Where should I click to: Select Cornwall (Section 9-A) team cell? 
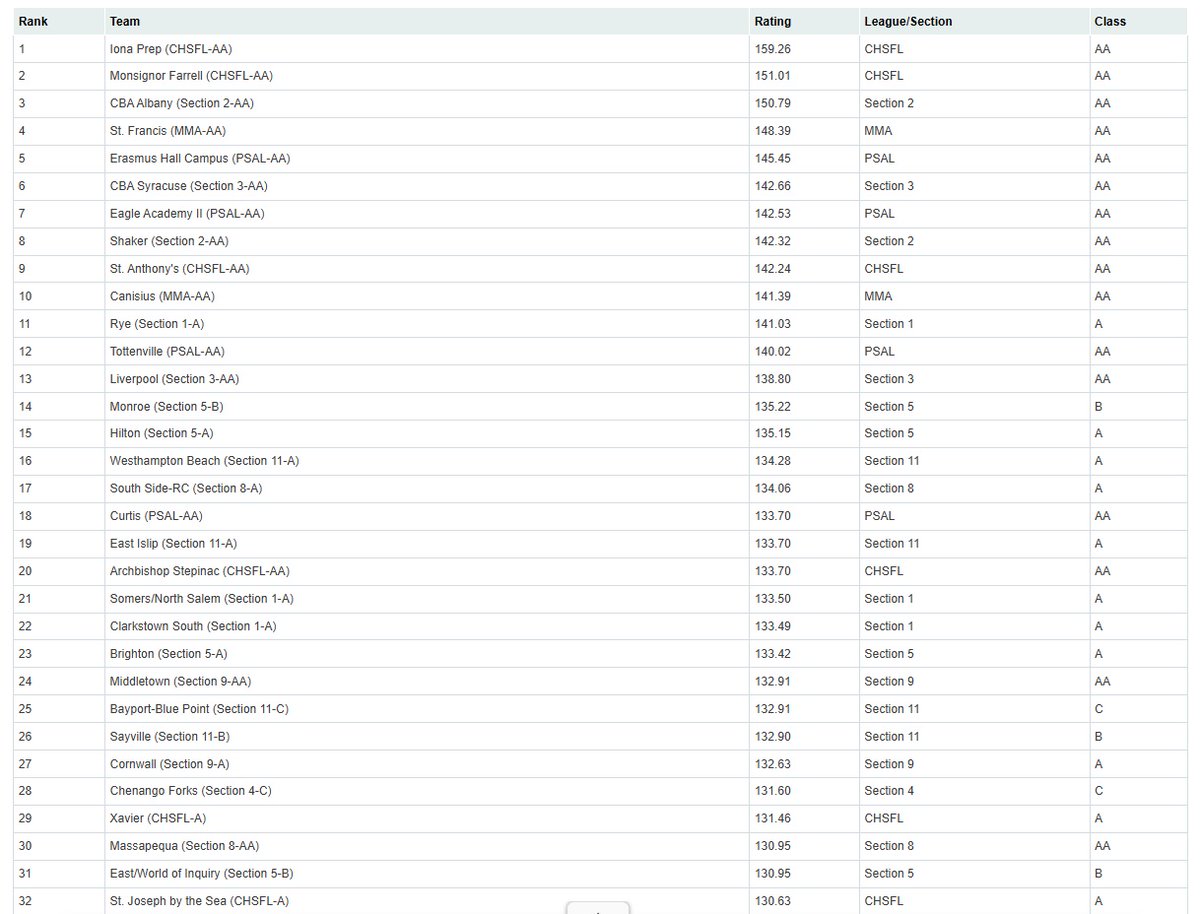170,764
